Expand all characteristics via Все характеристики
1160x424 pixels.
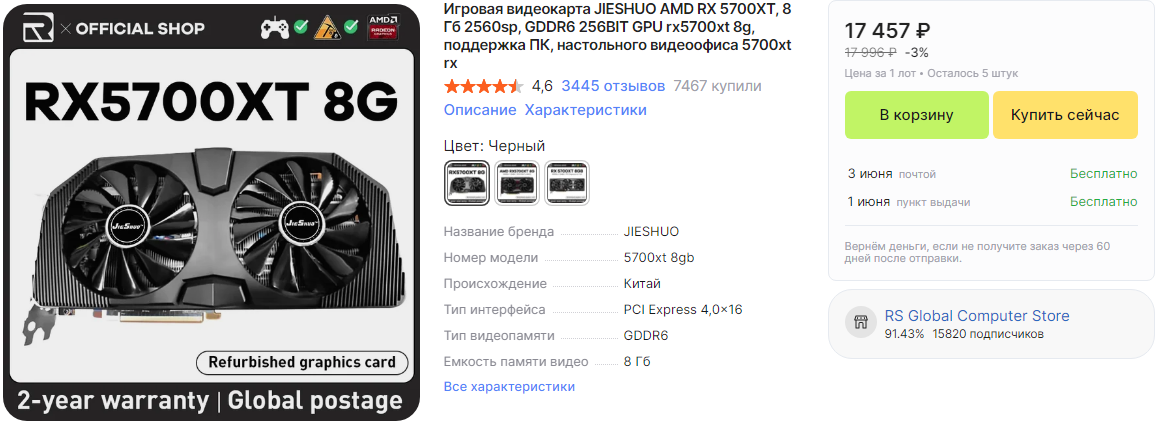tap(509, 386)
